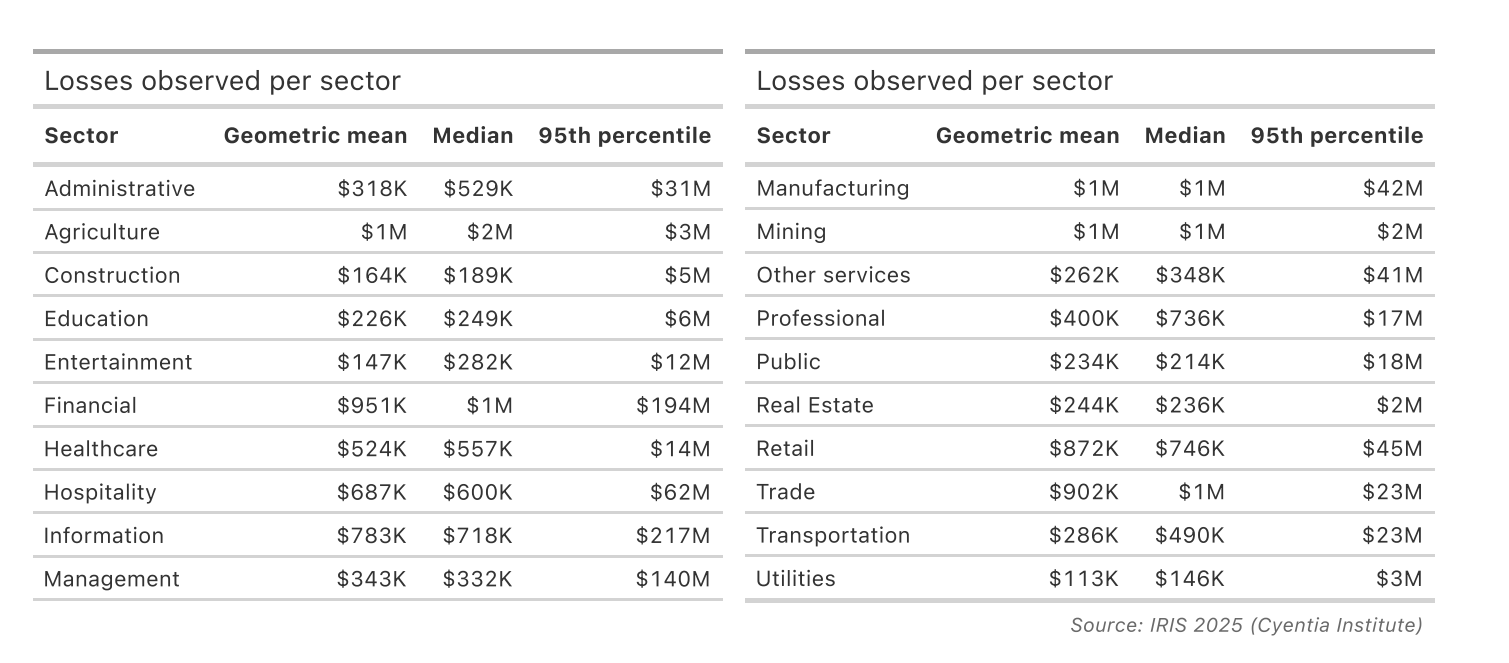Select the Financial sector row label
Image resolution: width=1509 pixels, height=663 pixels.
(x=90, y=406)
